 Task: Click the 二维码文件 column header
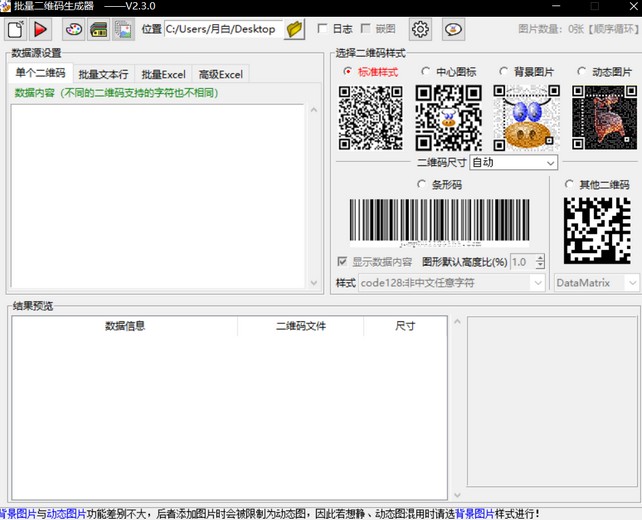(301, 326)
